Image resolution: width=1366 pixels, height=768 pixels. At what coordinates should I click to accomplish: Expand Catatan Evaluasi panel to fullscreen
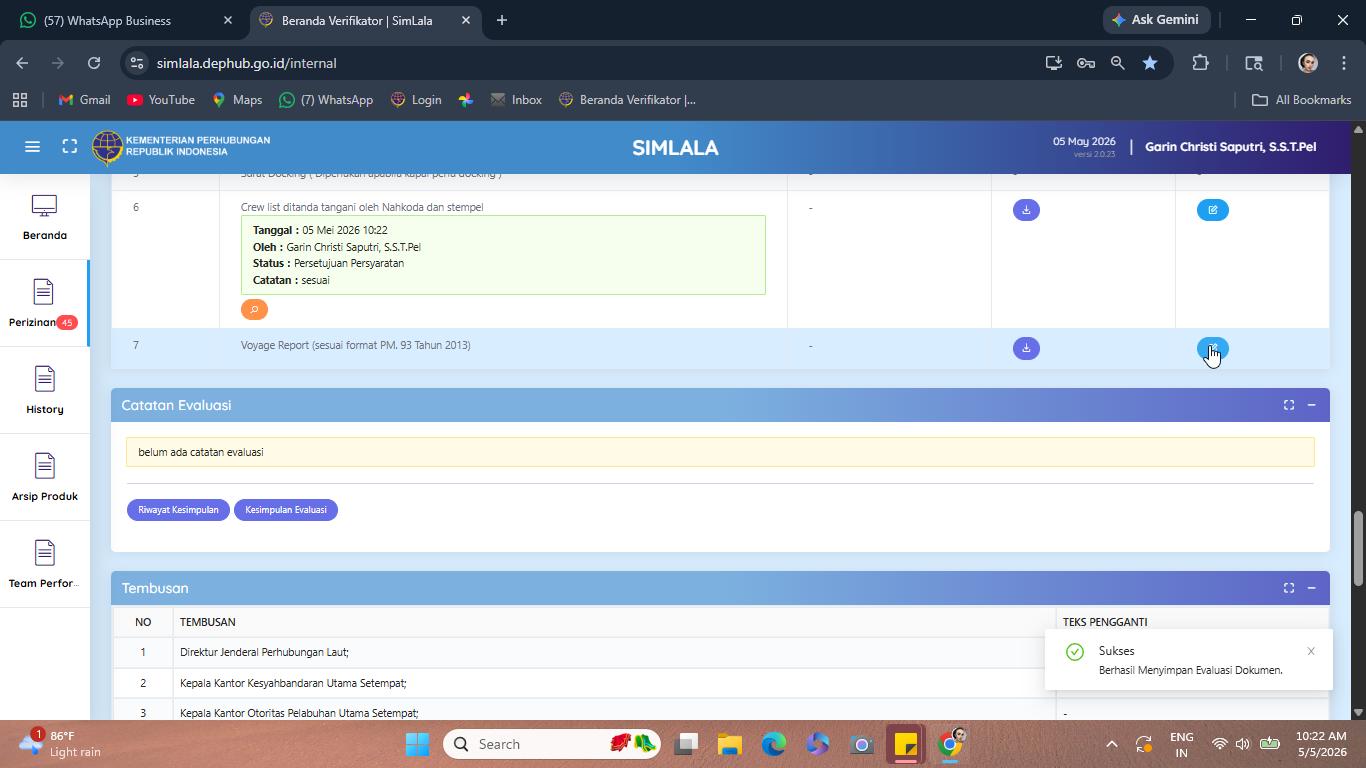[1289, 405]
